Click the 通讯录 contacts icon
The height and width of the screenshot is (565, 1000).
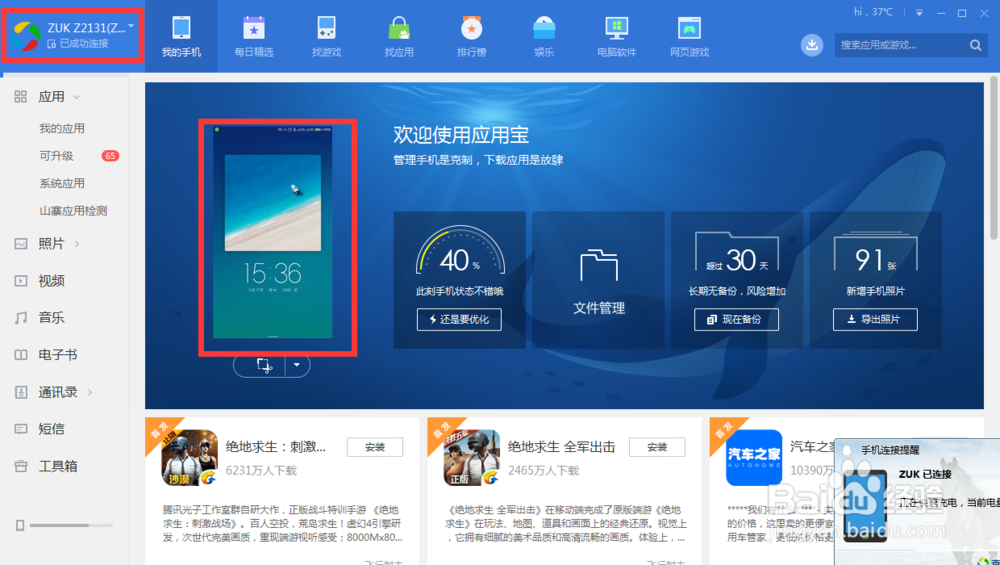coord(21,392)
